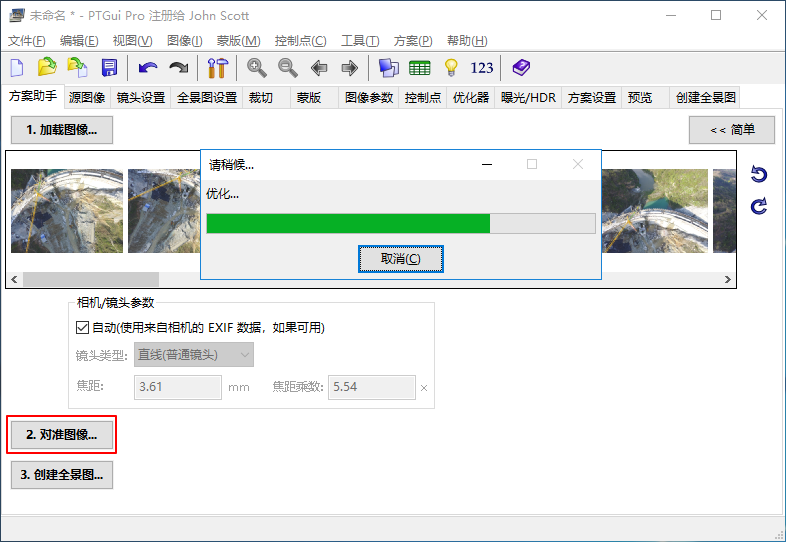The image size is (786, 542).
Task: Switch to the 方案设置 tab
Action: [592, 98]
